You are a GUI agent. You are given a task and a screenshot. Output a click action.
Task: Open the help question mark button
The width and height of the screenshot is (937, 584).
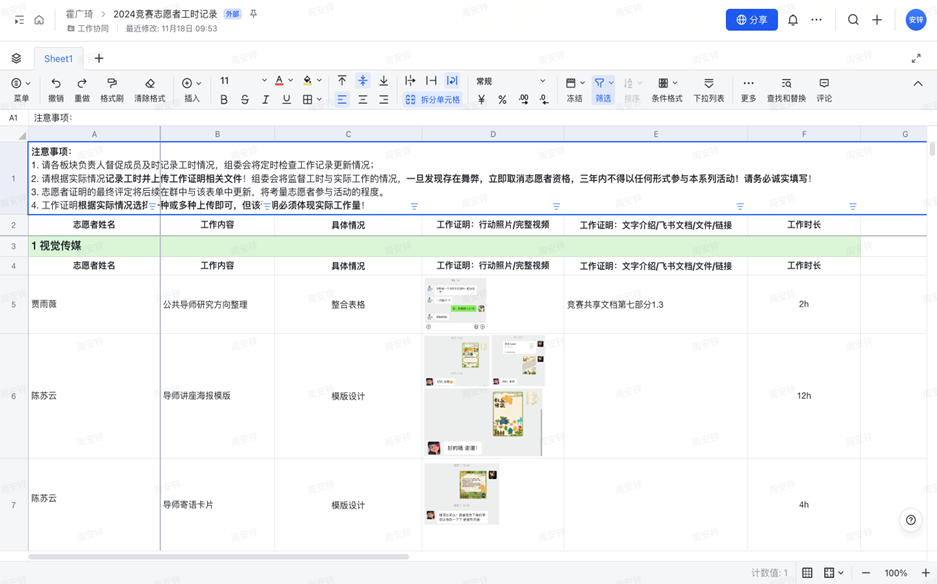pos(911,520)
